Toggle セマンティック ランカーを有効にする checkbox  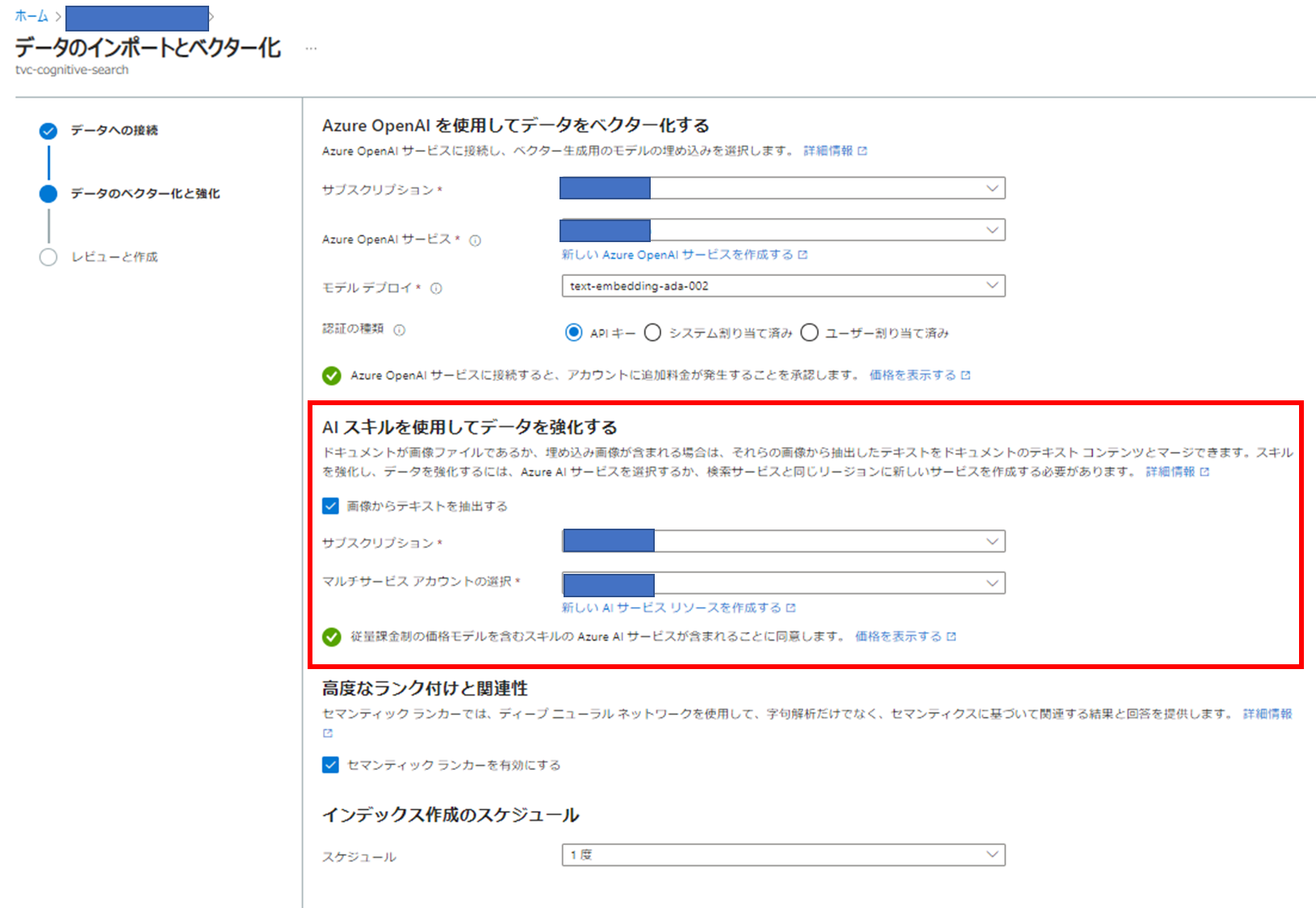click(330, 764)
